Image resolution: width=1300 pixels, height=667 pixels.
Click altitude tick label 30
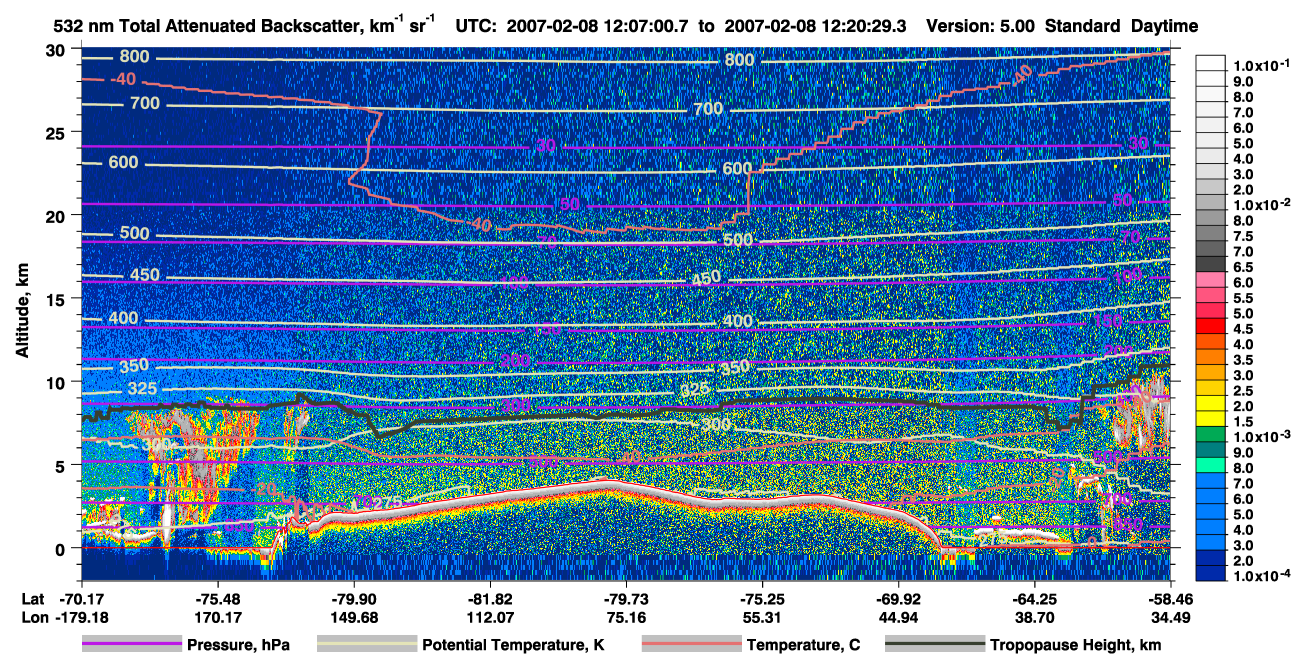57,50
